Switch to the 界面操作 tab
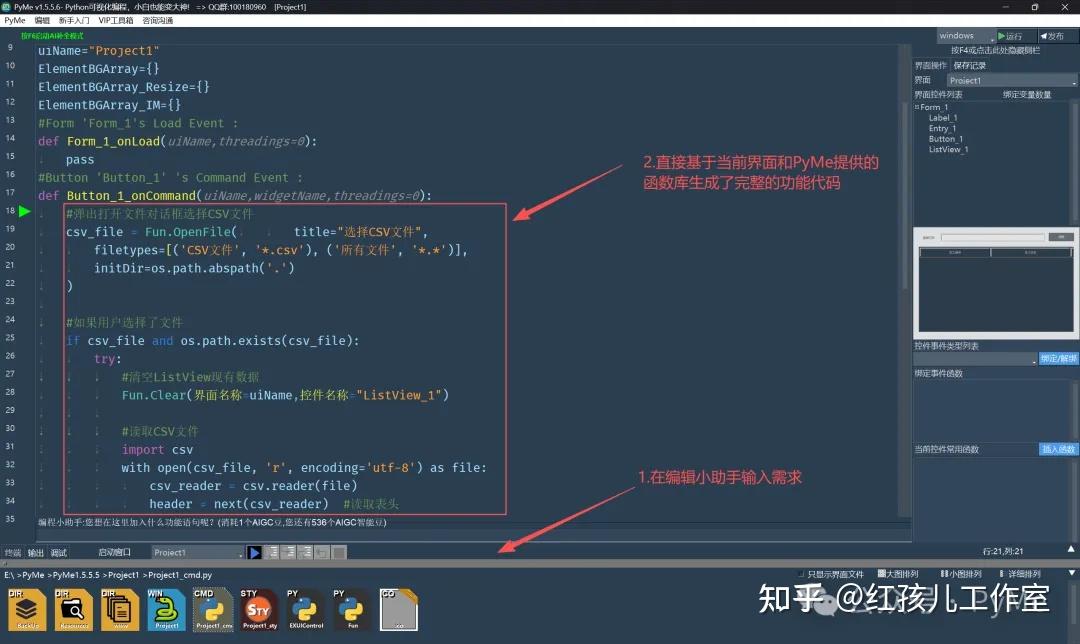Image resolution: width=1080 pixels, height=644 pixels. (x=931, y=65)
